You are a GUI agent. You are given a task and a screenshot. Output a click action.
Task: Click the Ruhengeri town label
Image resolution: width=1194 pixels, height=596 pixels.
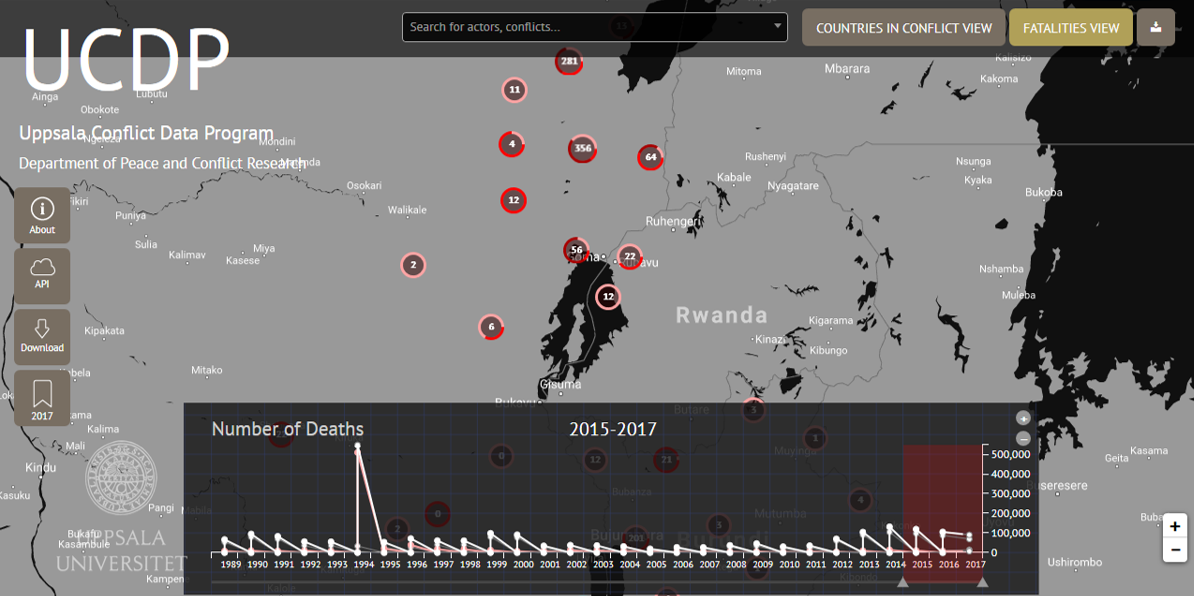pyautogui.click(x=674, y=221)
